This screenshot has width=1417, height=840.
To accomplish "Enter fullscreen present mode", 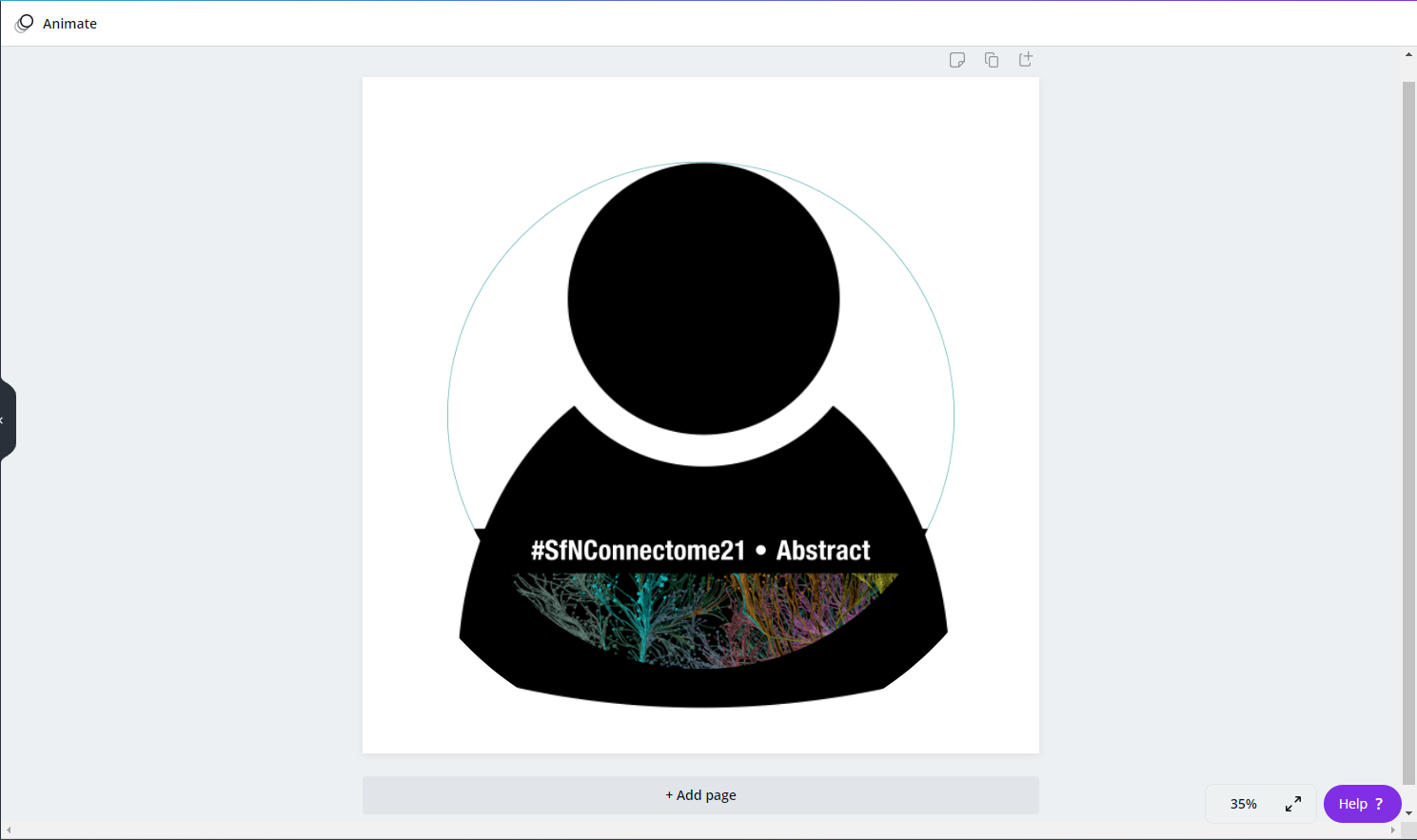I will pos(1293,804).
